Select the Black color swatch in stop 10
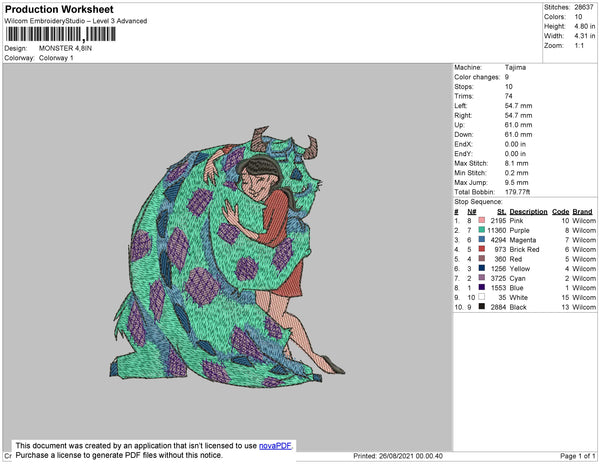 (482, 306)
